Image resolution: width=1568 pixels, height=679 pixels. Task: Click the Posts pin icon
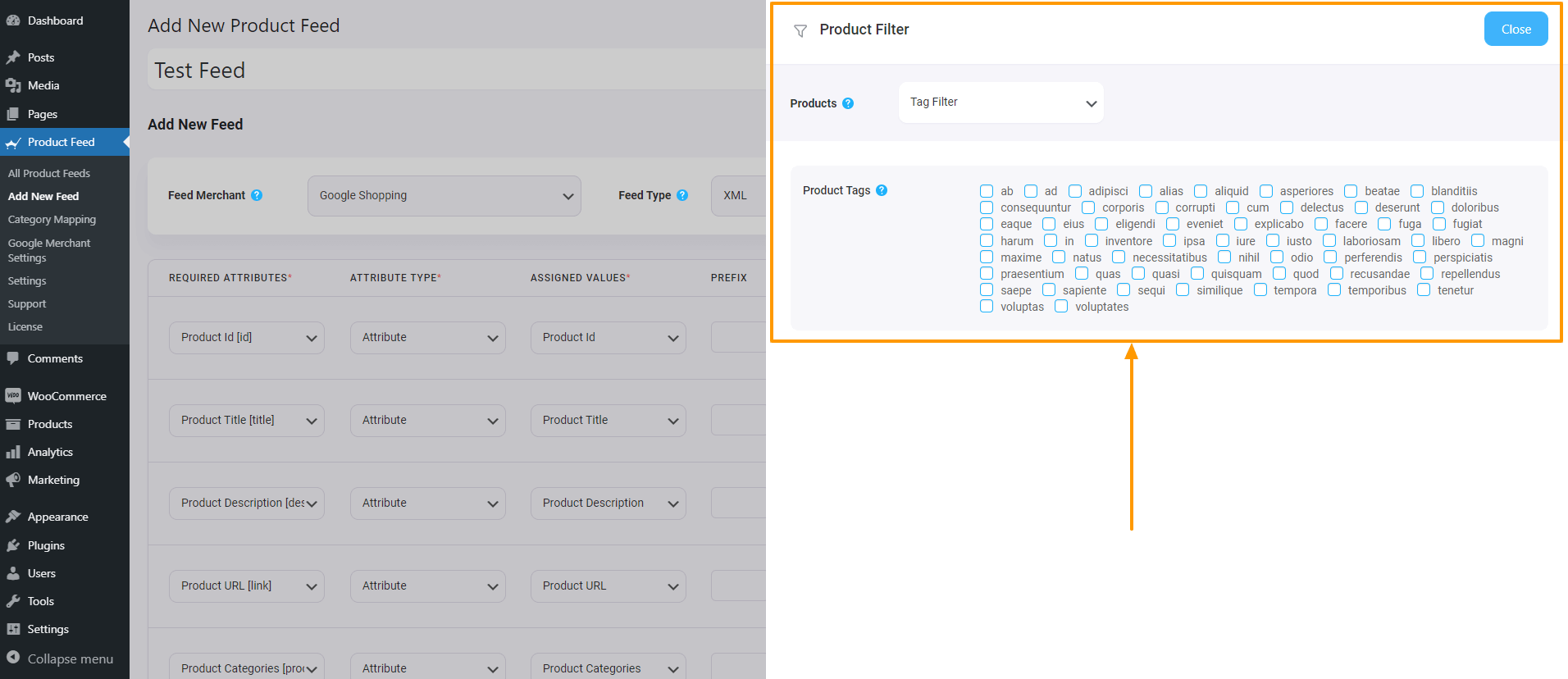pos(13,57)
